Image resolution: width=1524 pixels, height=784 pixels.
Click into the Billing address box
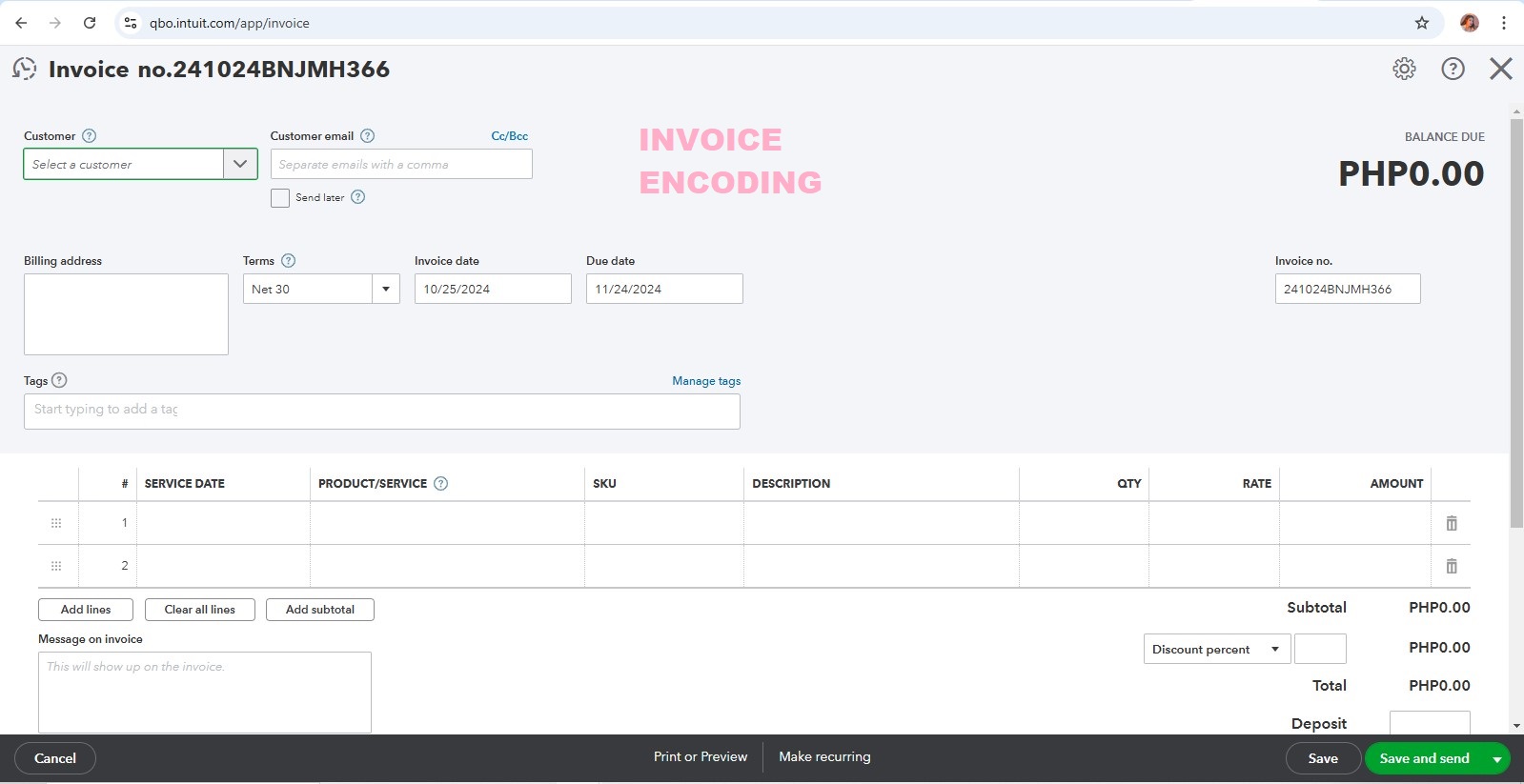point(126,314)
